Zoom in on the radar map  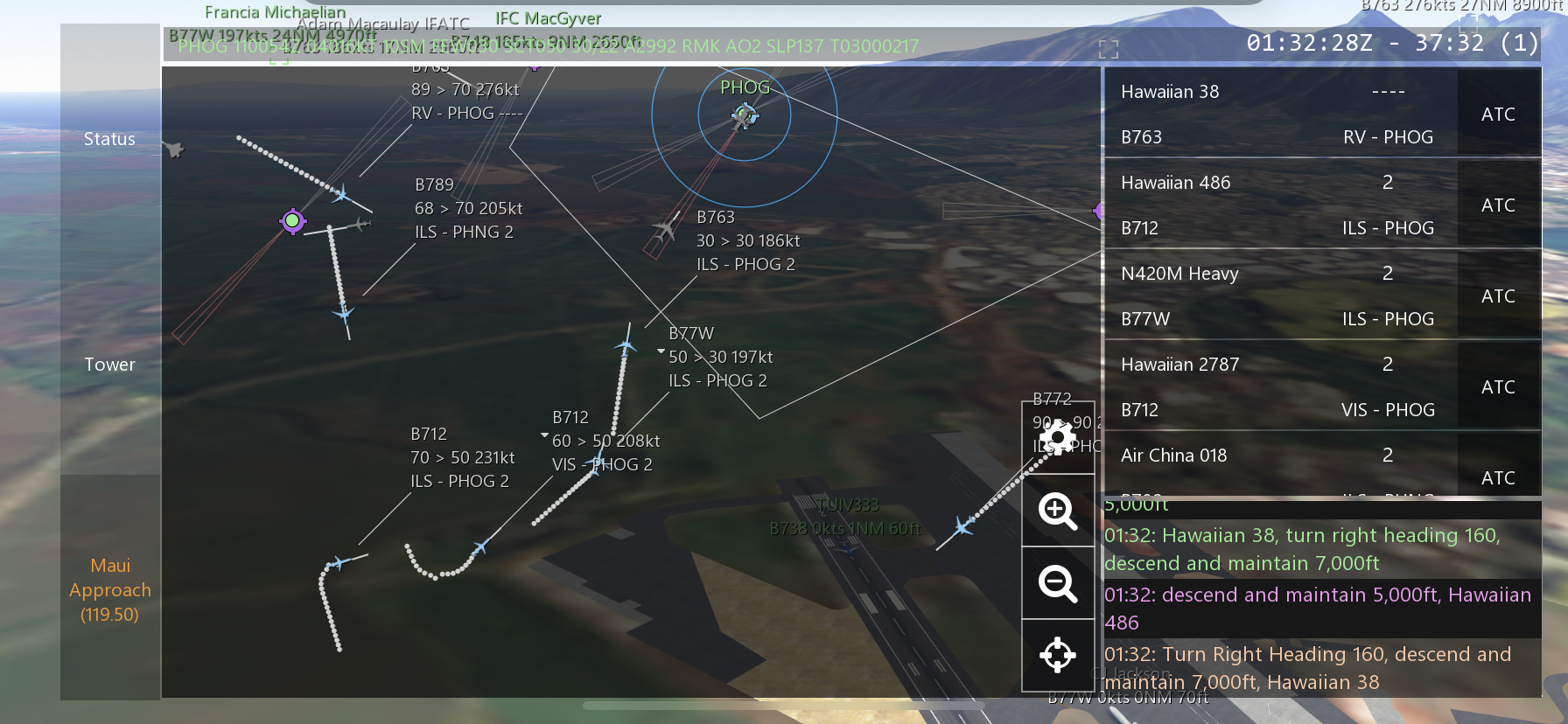coord(1058,511)
